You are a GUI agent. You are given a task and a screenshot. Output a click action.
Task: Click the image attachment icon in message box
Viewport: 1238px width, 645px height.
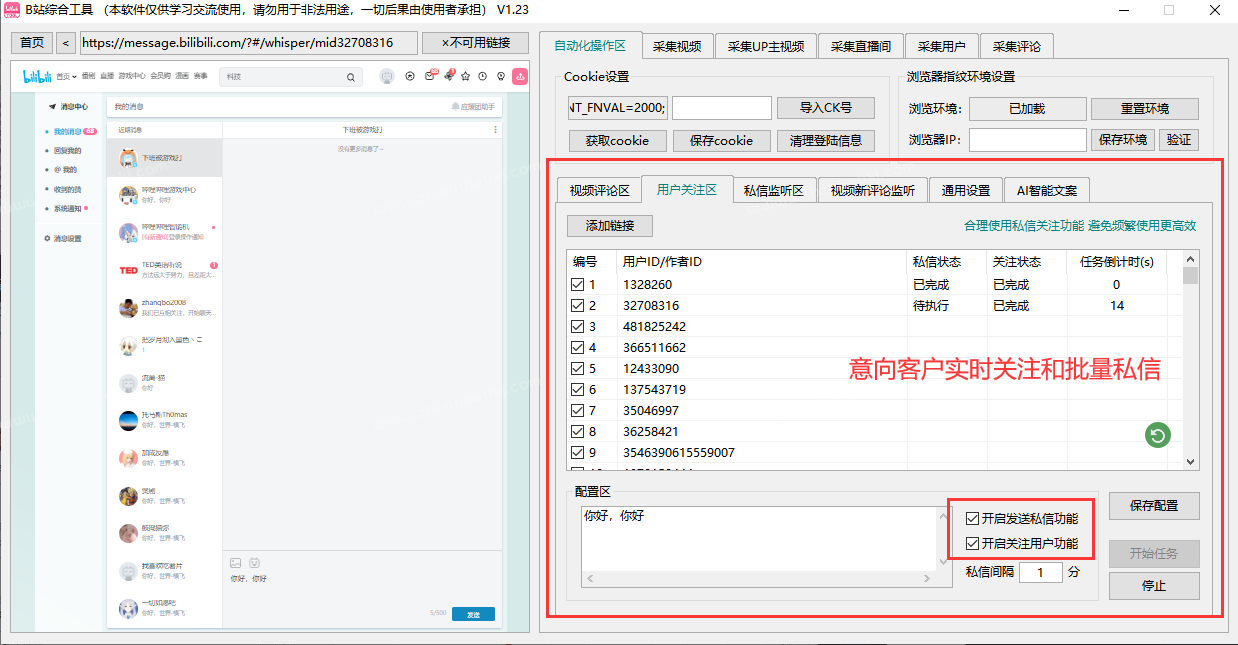[236, 563]
